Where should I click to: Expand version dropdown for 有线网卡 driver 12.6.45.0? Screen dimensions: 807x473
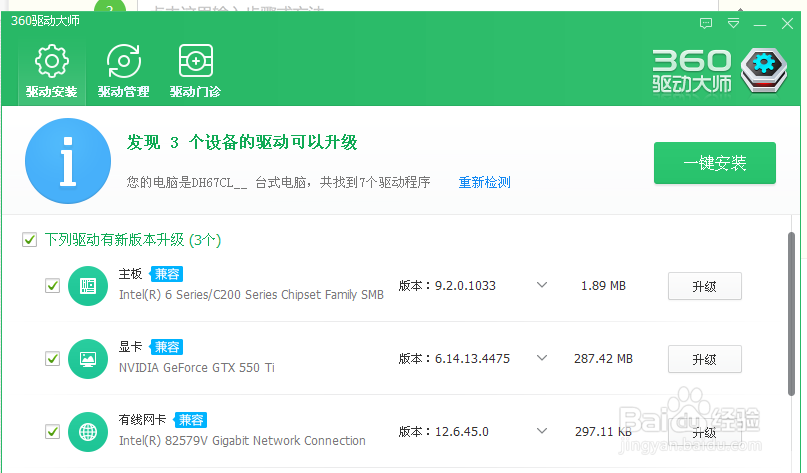tap(542, 431)
